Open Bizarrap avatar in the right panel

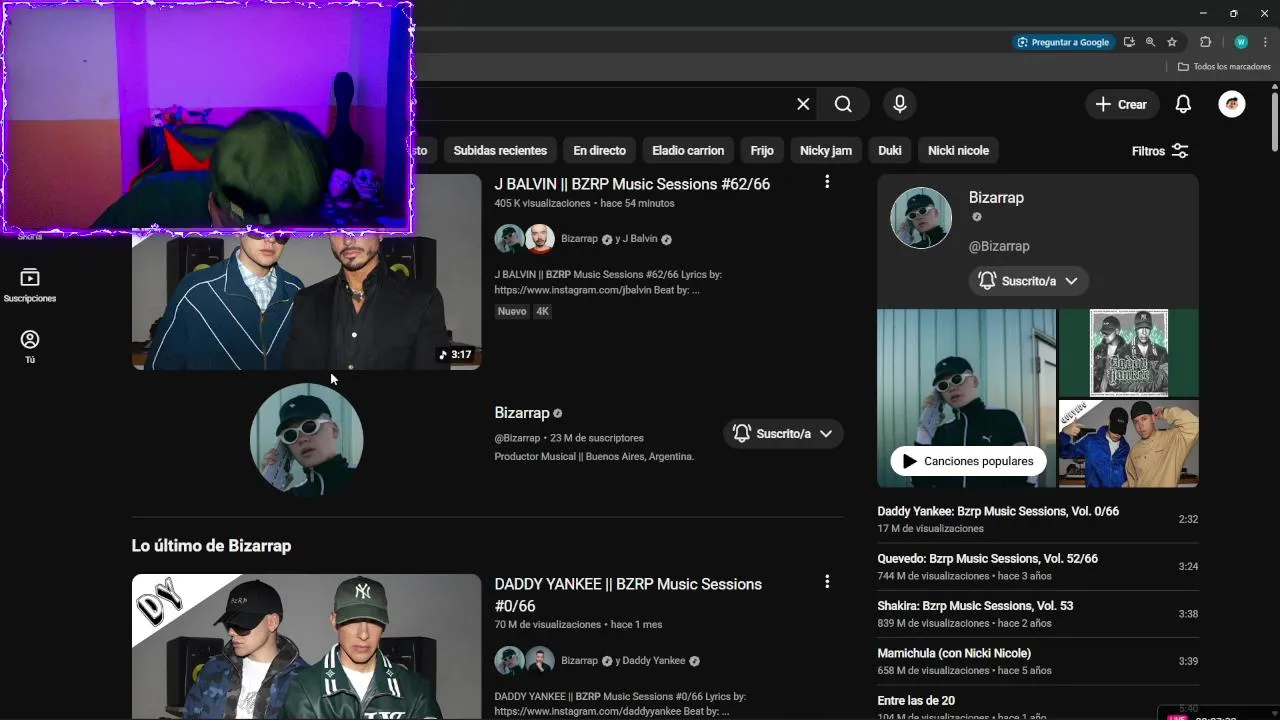coord(921,218)
